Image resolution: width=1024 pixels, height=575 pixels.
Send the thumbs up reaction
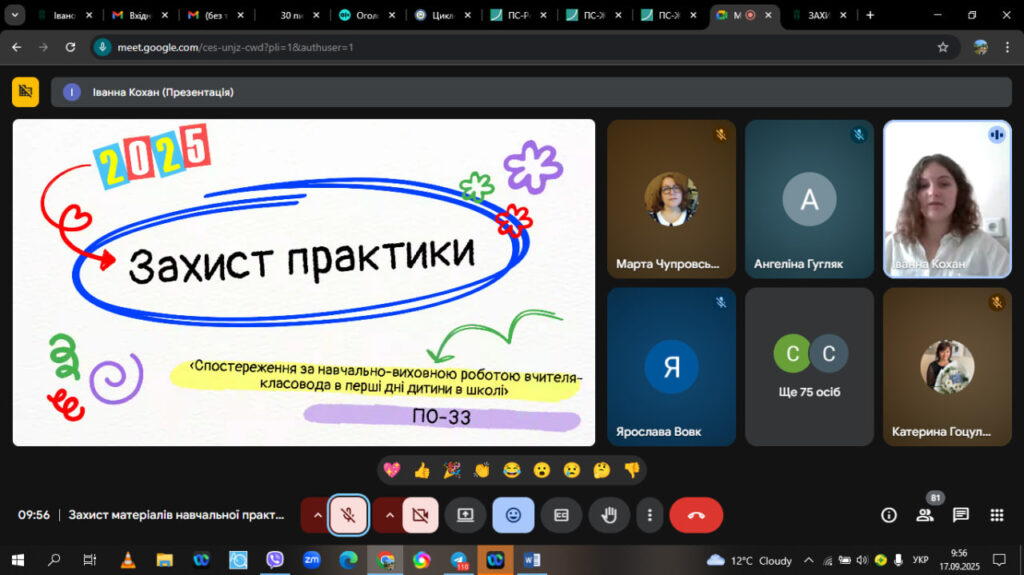point(422,470)
